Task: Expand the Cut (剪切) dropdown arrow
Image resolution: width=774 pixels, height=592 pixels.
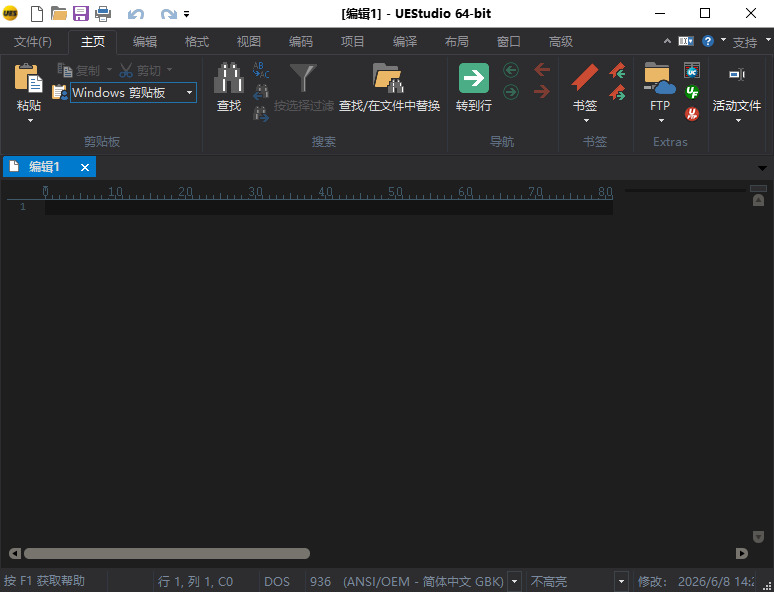Action: click(169, 70)
